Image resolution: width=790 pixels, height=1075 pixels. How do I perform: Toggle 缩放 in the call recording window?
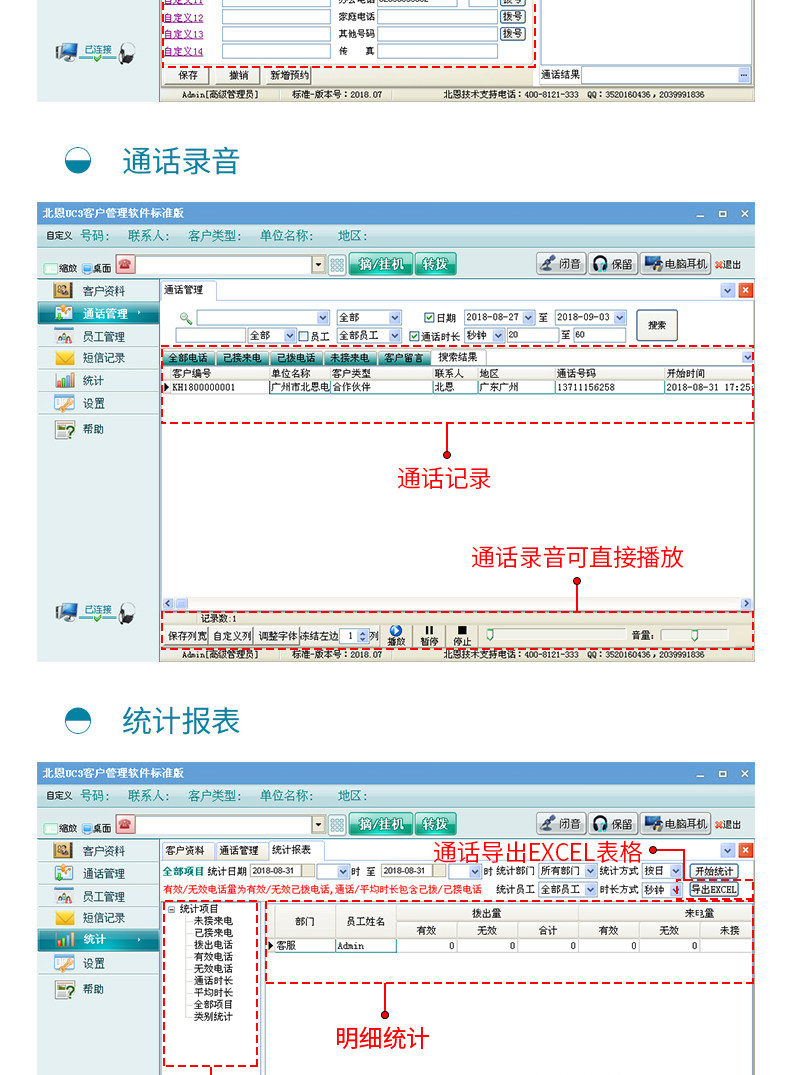pyautogui.click(x=60, y=269)
